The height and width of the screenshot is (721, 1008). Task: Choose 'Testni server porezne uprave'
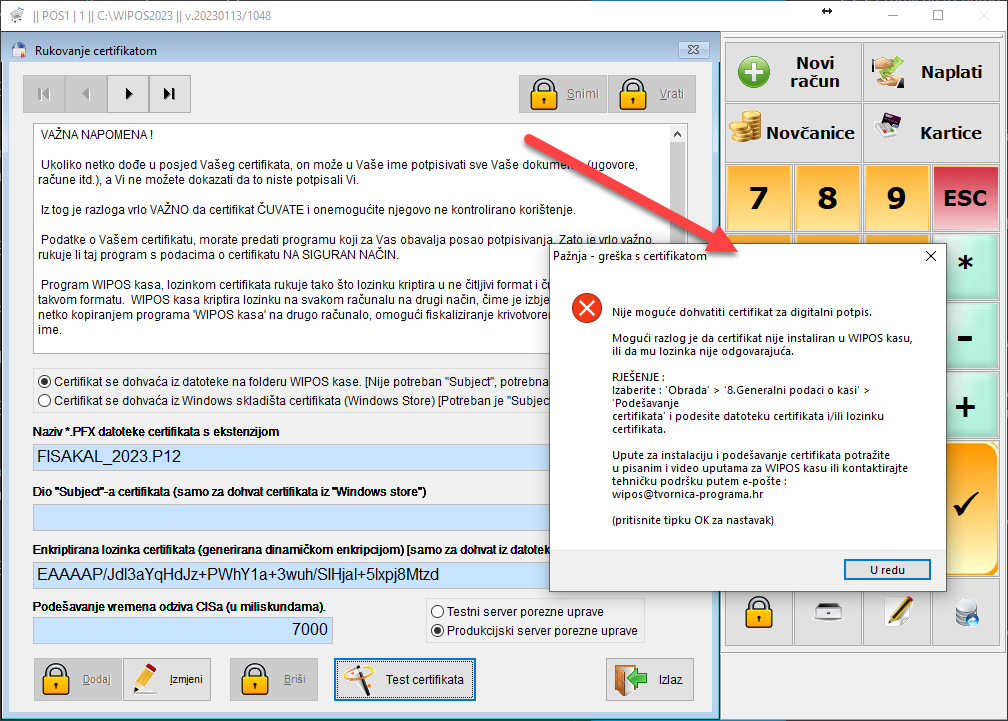coord(437,611)
